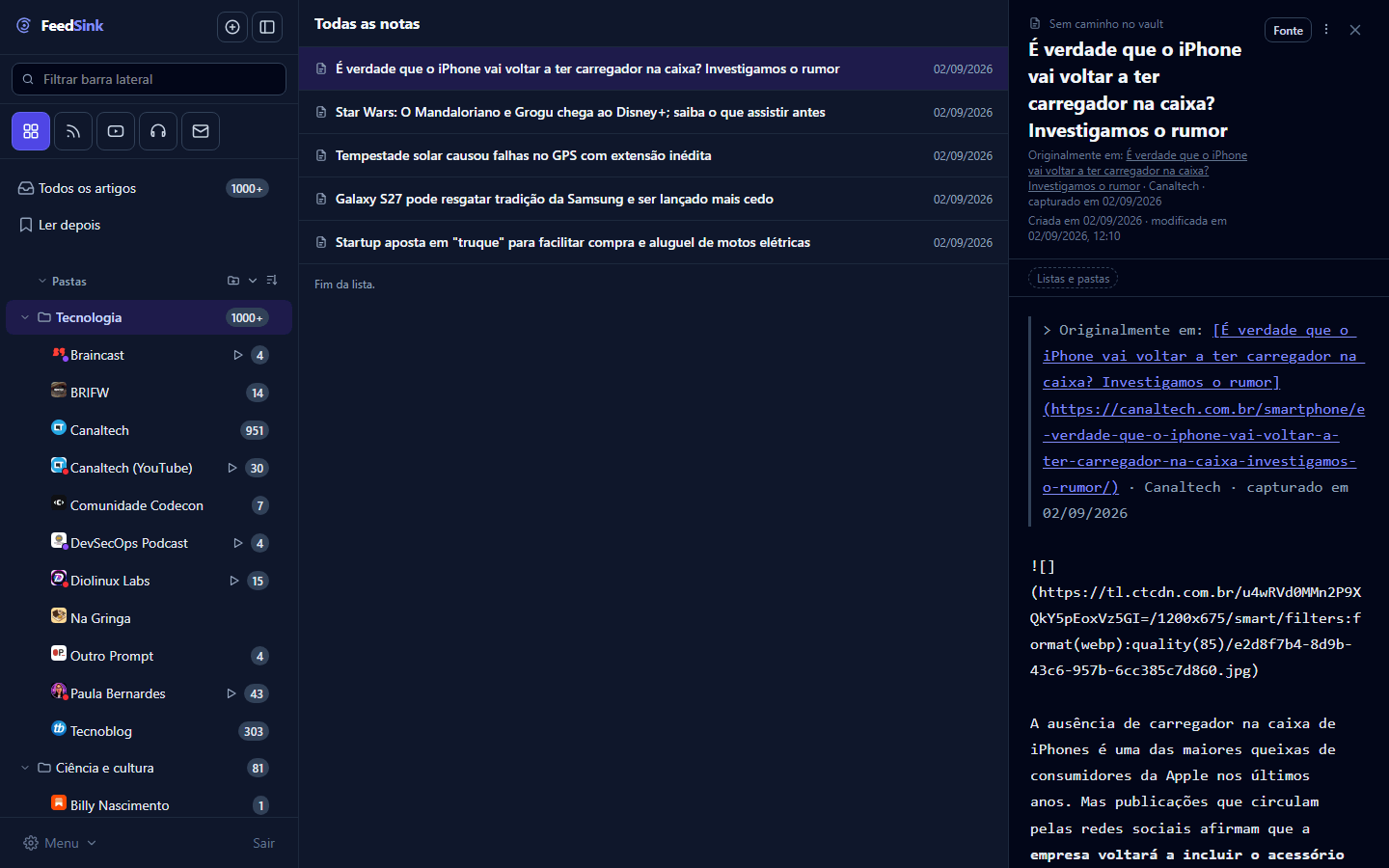Toggle the sidebar panel layout icon
This screenshot has height=868, width=1389.
pos(267,27)
